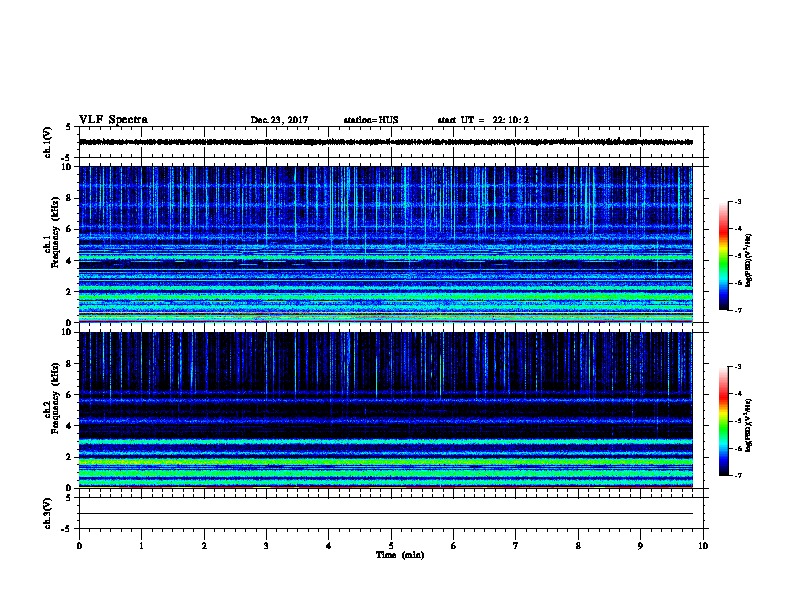Screen dimensions: 792x612
Task: Click time-axis tick label "10"
Action: tap(703, 545)
